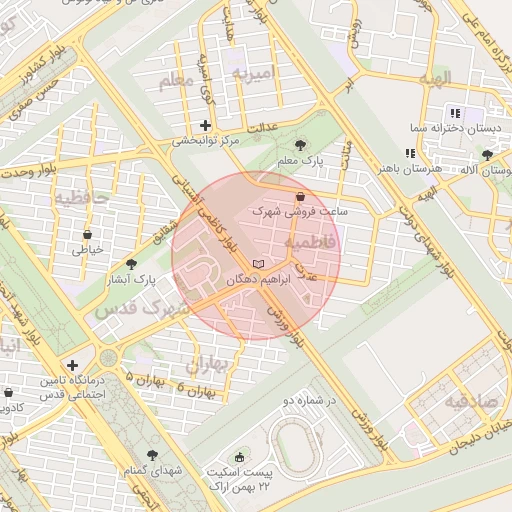This screenshot has height=512, width=512.
Task: Click the tree icon for شهدای گمنام
Action: click(152, 455)
